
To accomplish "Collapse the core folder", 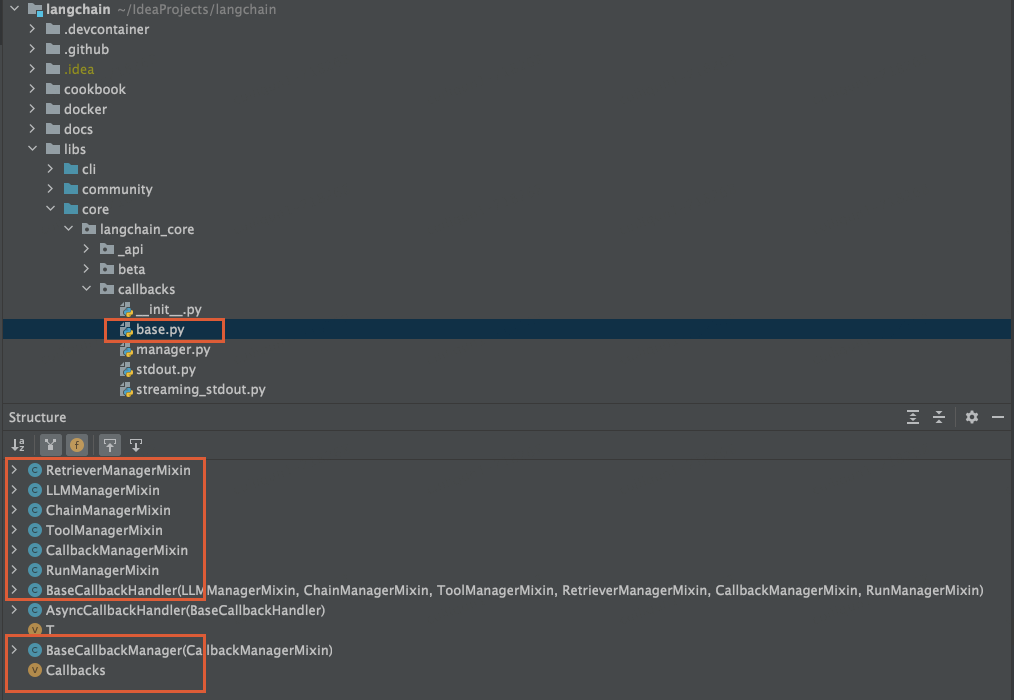I will coord(50,209).
